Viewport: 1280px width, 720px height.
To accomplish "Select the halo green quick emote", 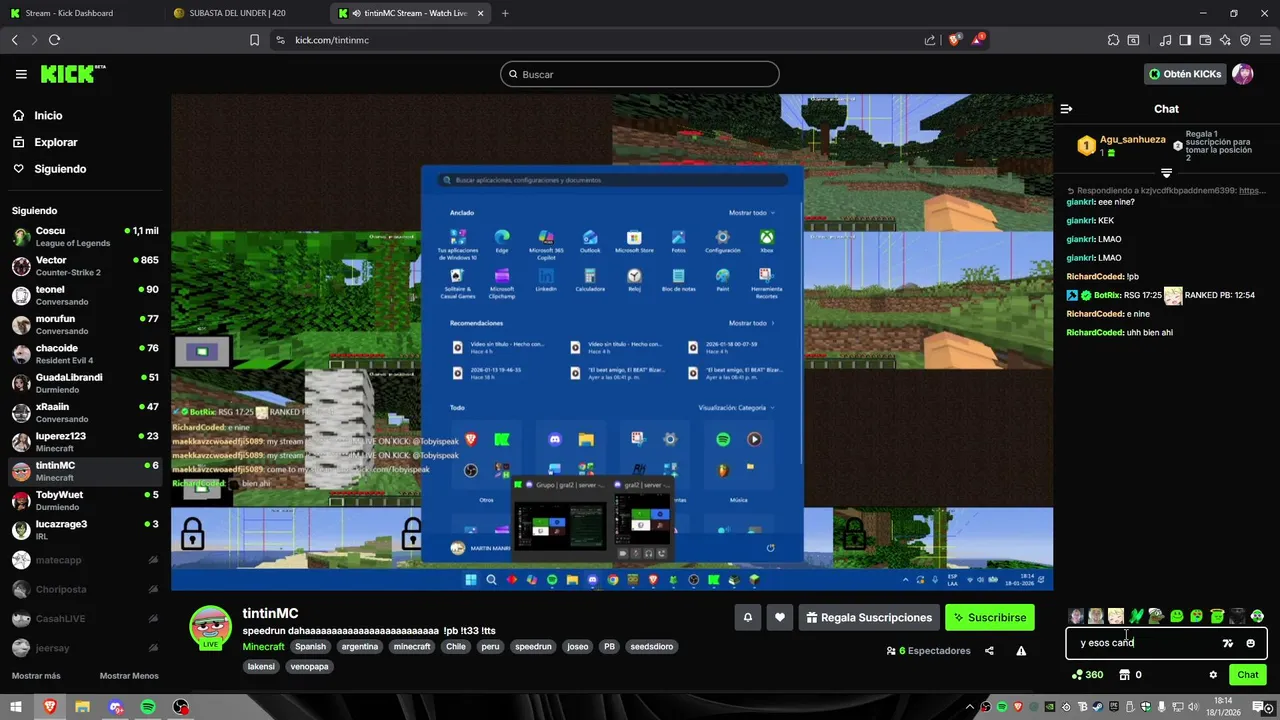I will [x=1217, y=616].
